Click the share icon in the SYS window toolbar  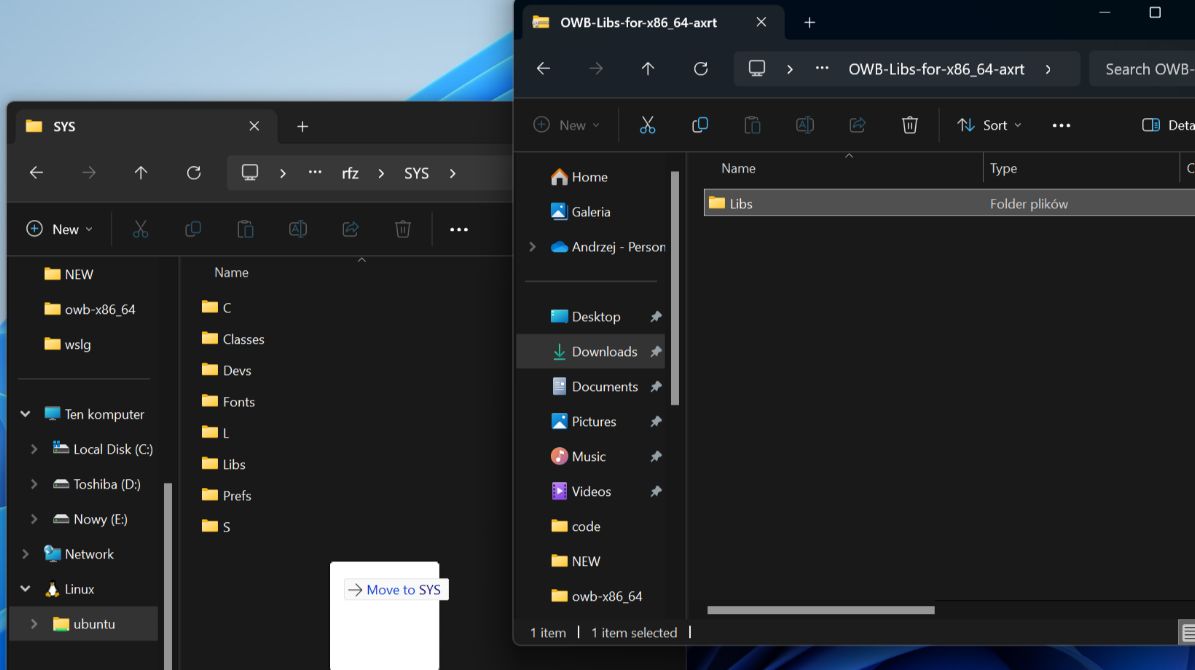point(351,229)
